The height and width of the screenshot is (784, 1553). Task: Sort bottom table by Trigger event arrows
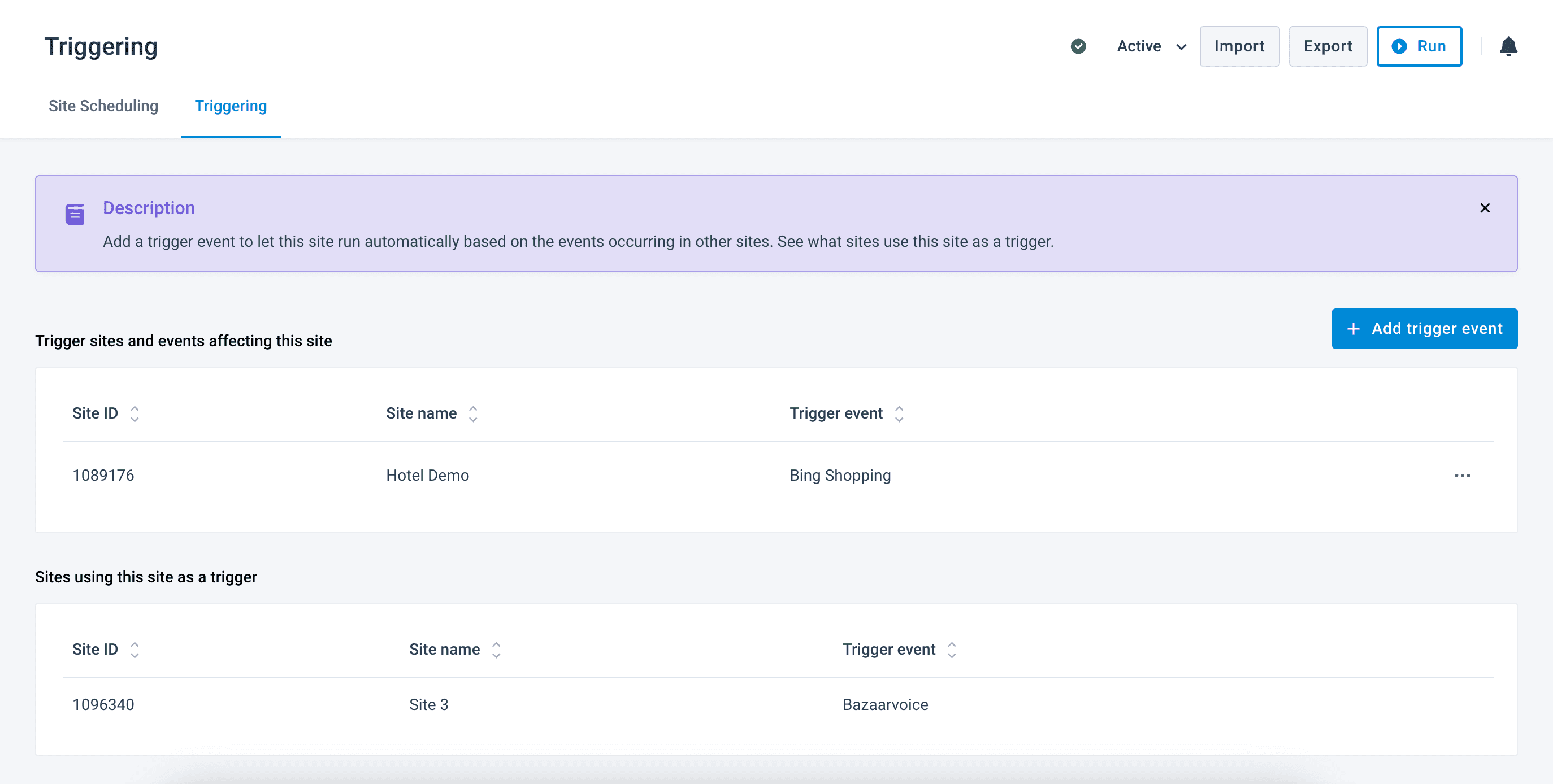click(951, 650)
